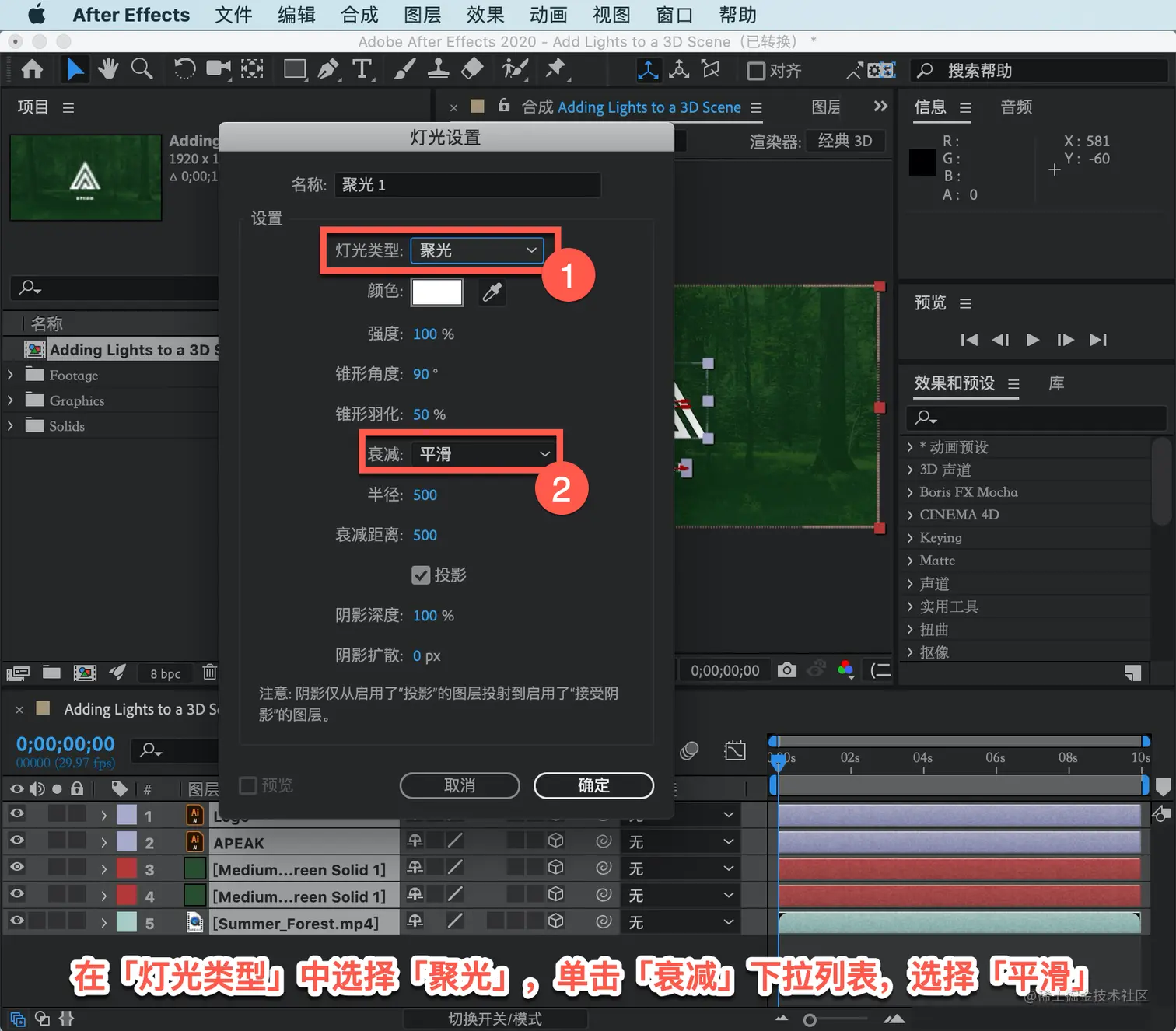The image size is (1176, 1031).
Task: Open the 灯光类型 dropdown
Action: tap(477, 250)
